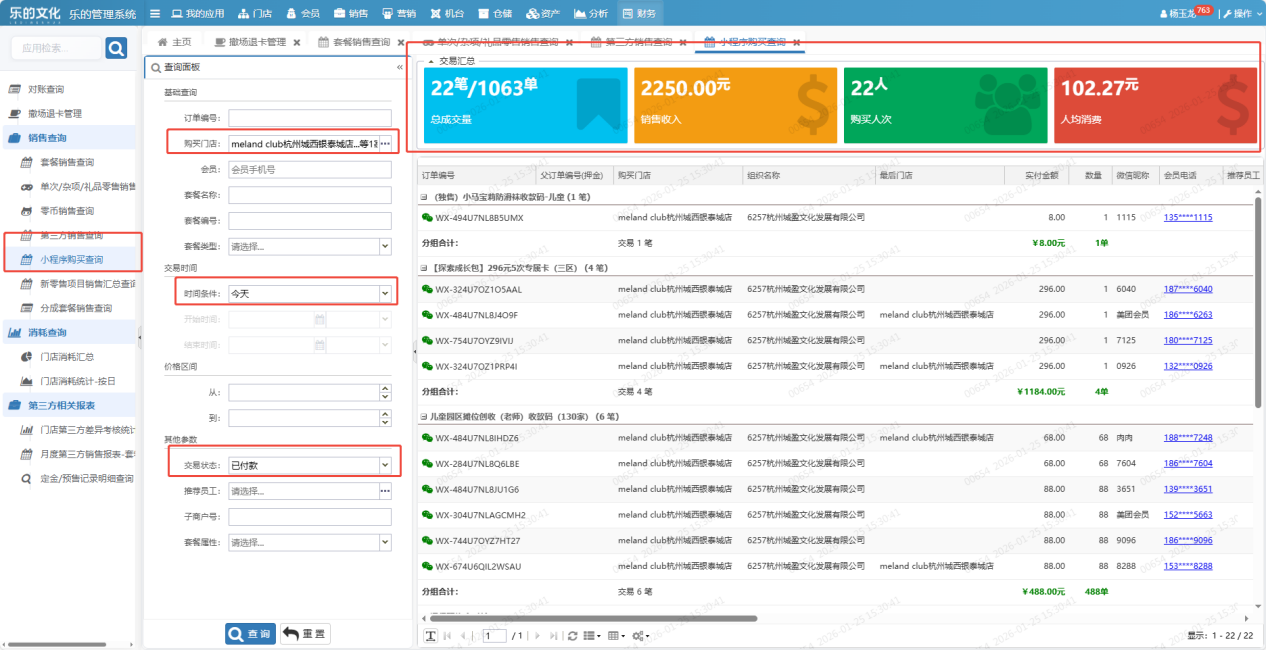The width and height of the screenshot is (1266, 650).
Task: Close the 撤场退卡管理 tab
Action: coord(297,43)
